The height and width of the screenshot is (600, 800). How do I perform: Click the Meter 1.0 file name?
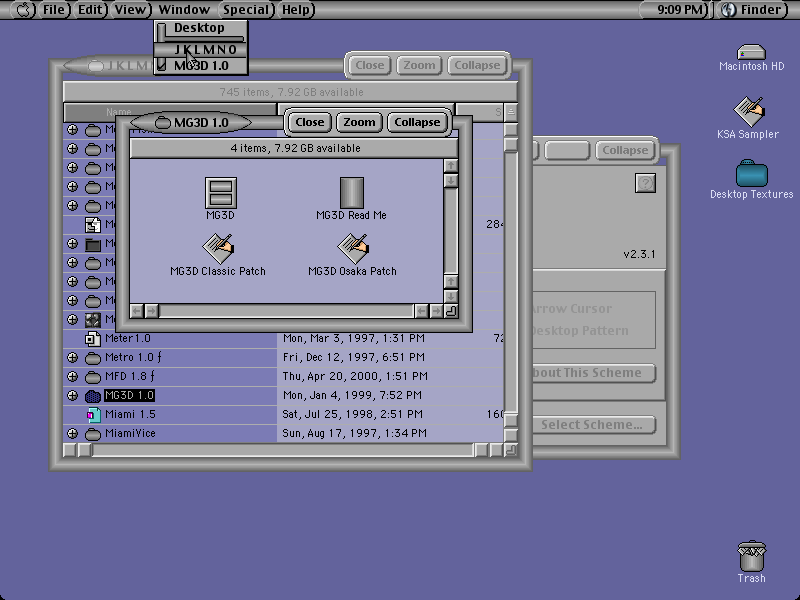tap(128, 338)
